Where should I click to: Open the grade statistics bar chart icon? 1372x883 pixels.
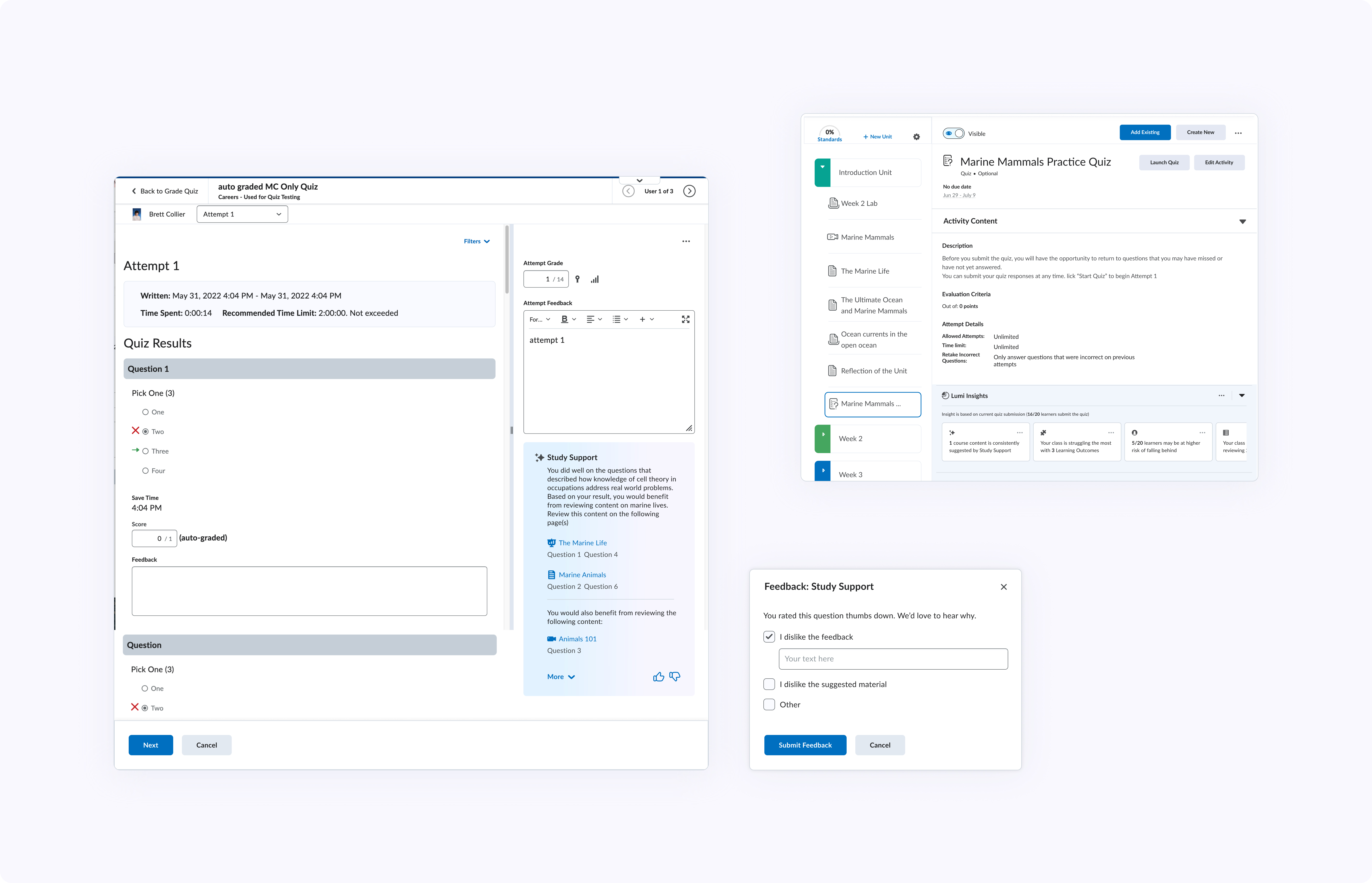595,279
